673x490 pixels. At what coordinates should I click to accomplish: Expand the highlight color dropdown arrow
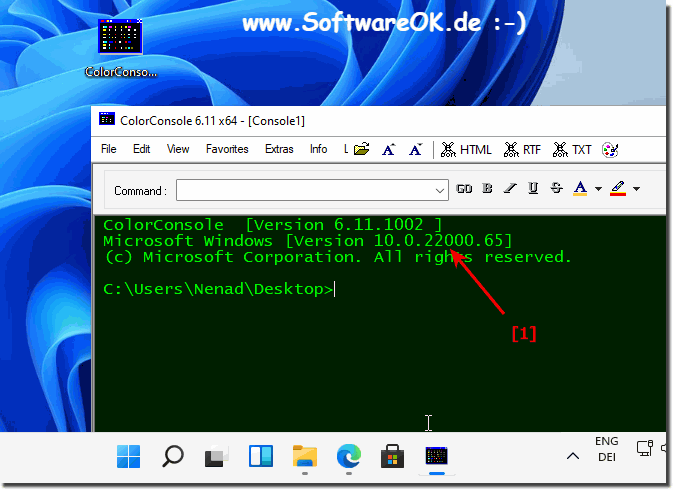pyautogui.click(x=637, y=189)
